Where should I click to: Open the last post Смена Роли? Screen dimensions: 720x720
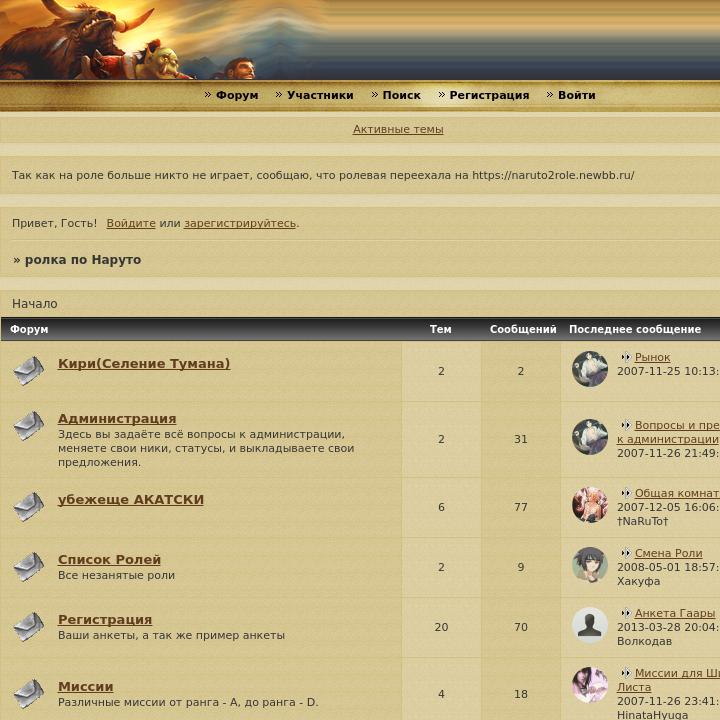[x=668, y=553]
